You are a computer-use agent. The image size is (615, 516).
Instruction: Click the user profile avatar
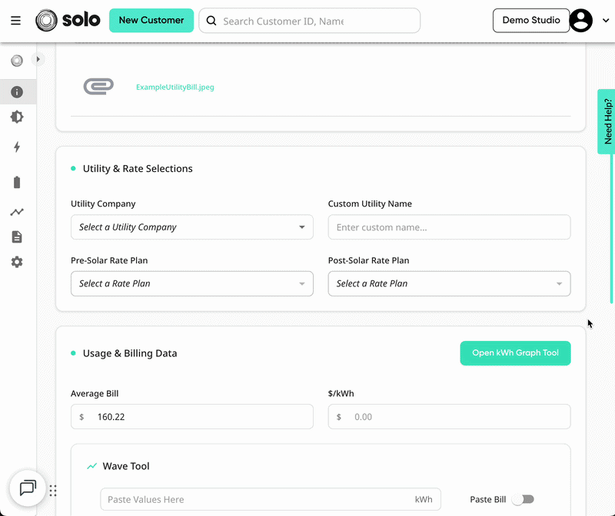(x=581, y=20)
